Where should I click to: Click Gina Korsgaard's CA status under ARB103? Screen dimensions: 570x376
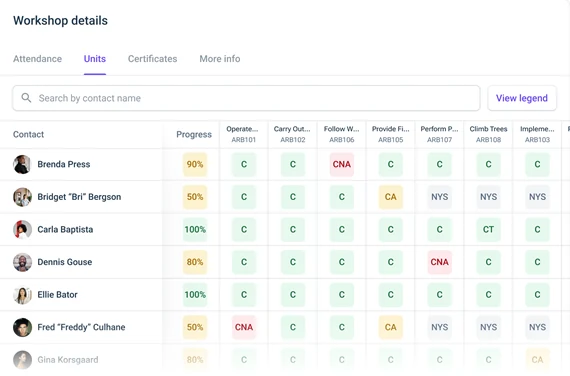click(x=537, y=360)
